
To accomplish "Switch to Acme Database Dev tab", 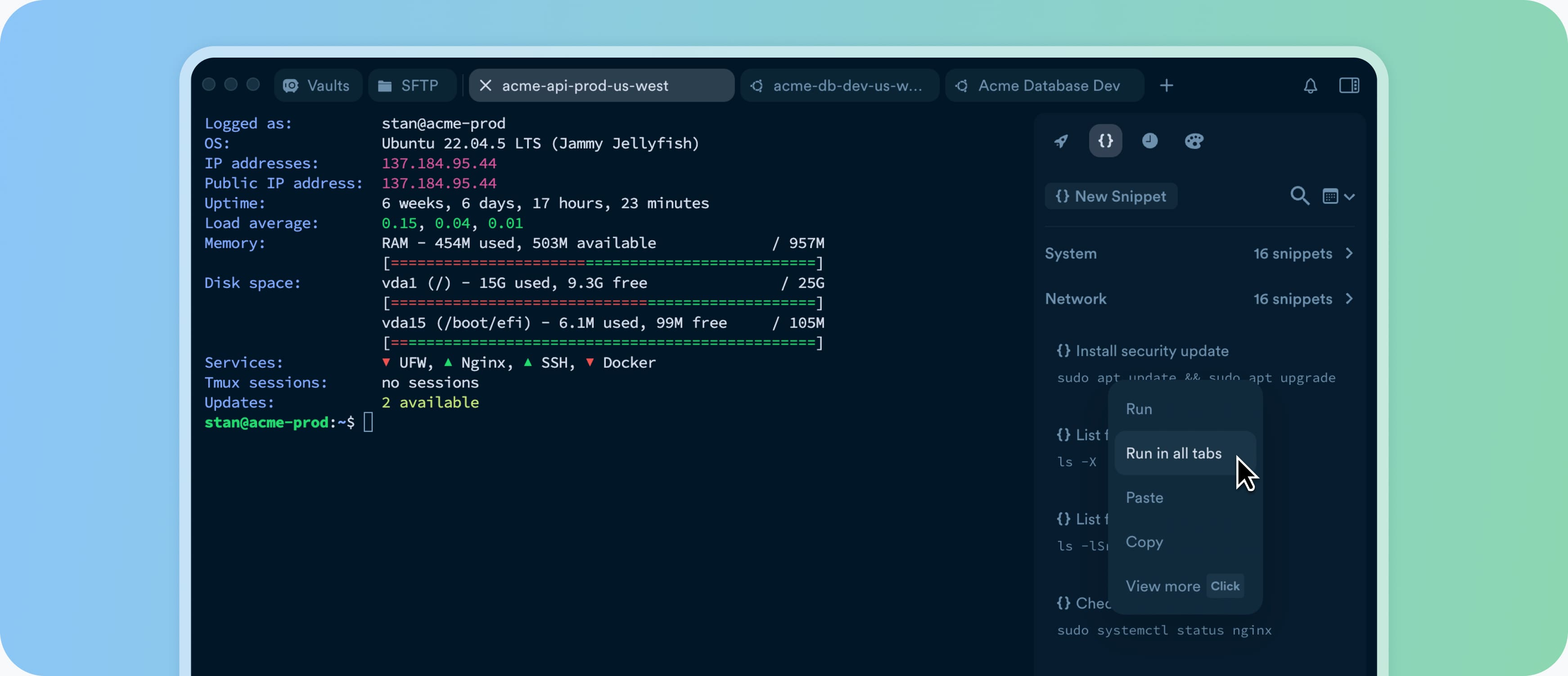I will click(1044, 86).
